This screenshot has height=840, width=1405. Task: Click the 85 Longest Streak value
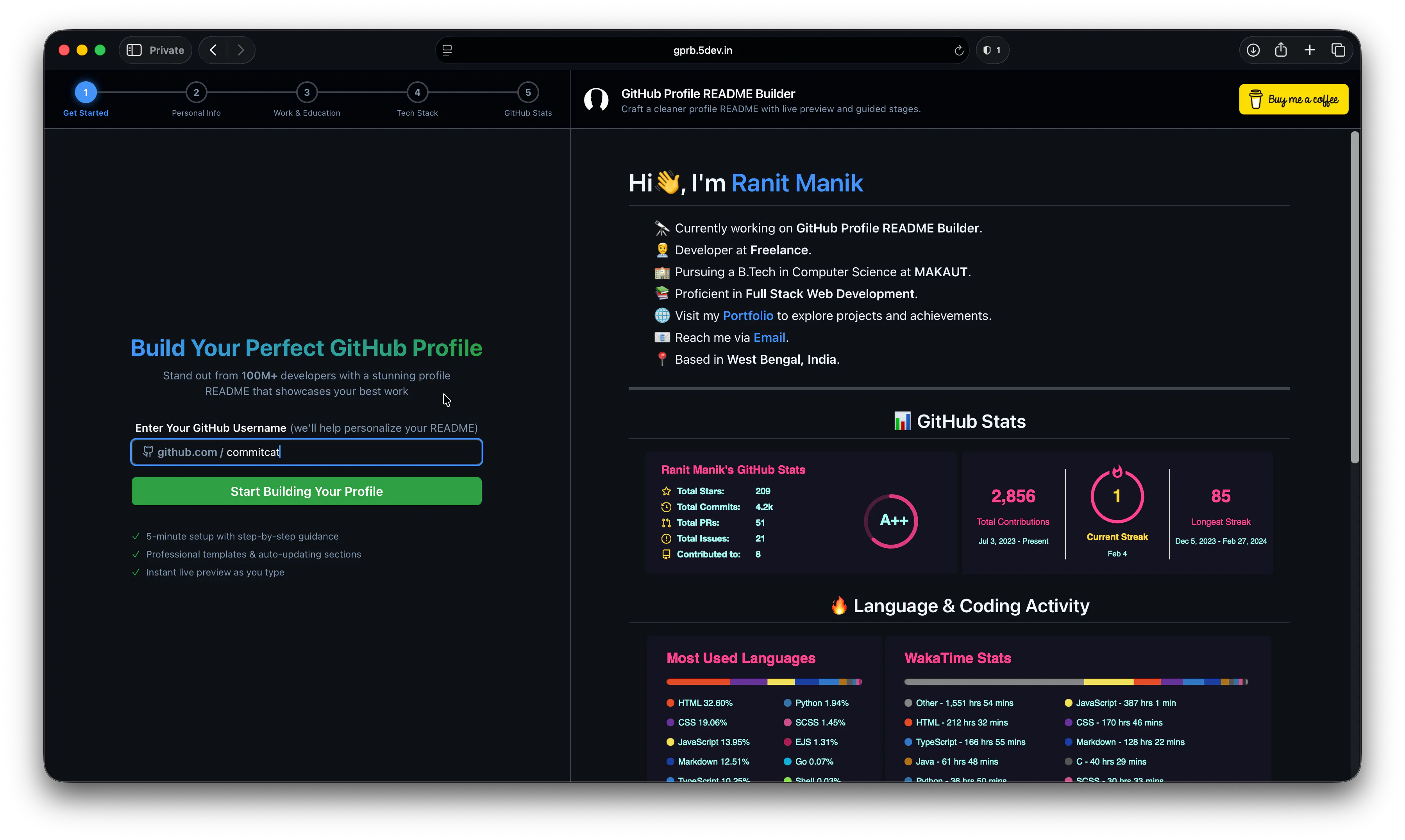point(1221,496)
